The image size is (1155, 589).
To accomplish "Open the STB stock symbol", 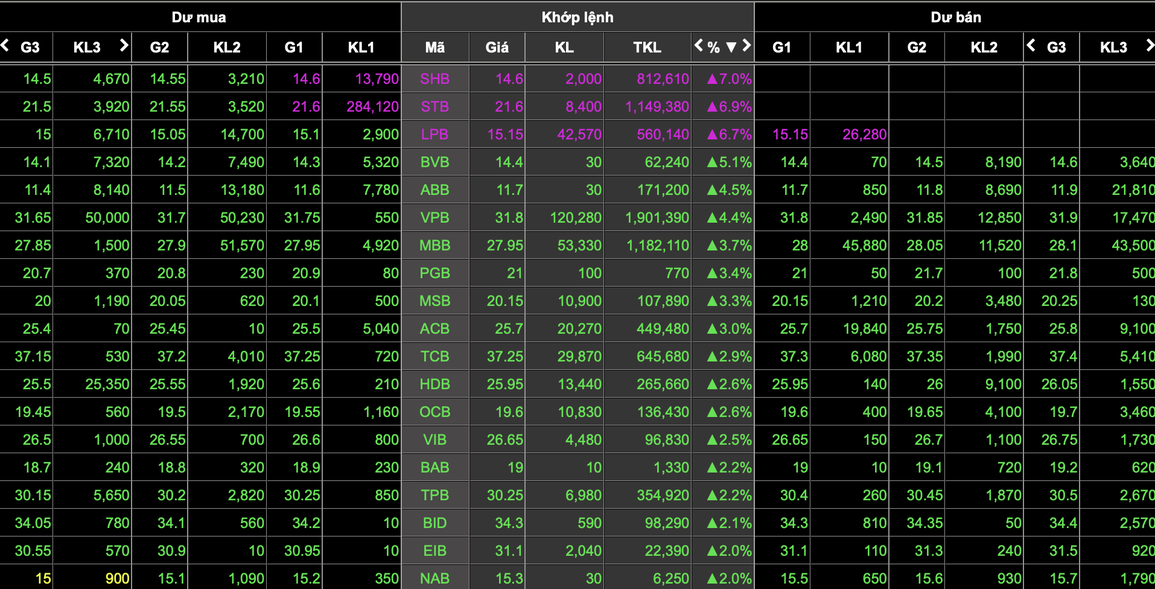I will point(435,107).
